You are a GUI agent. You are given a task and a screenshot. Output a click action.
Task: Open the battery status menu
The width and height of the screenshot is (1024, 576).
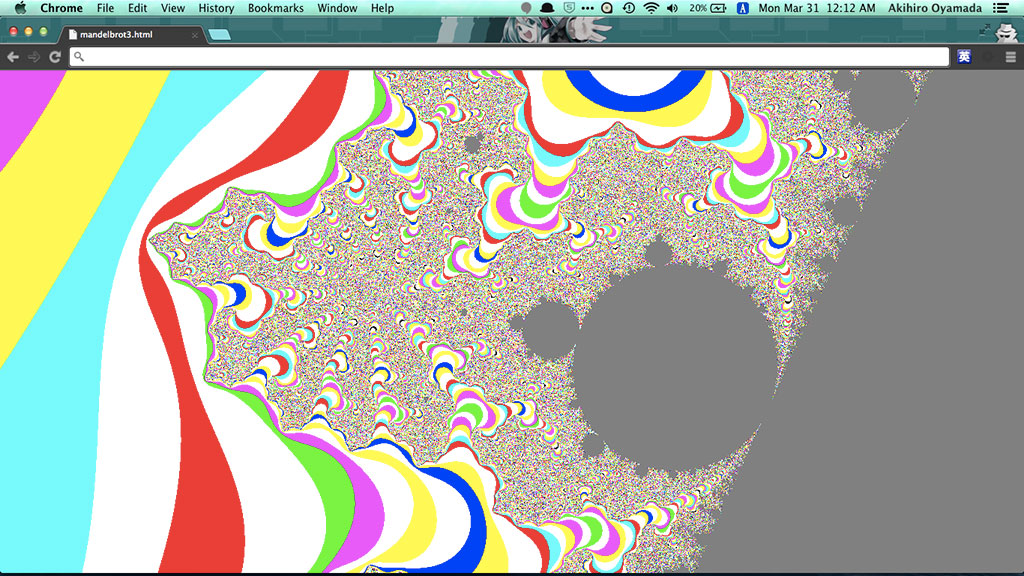click(x=709, y=8)
